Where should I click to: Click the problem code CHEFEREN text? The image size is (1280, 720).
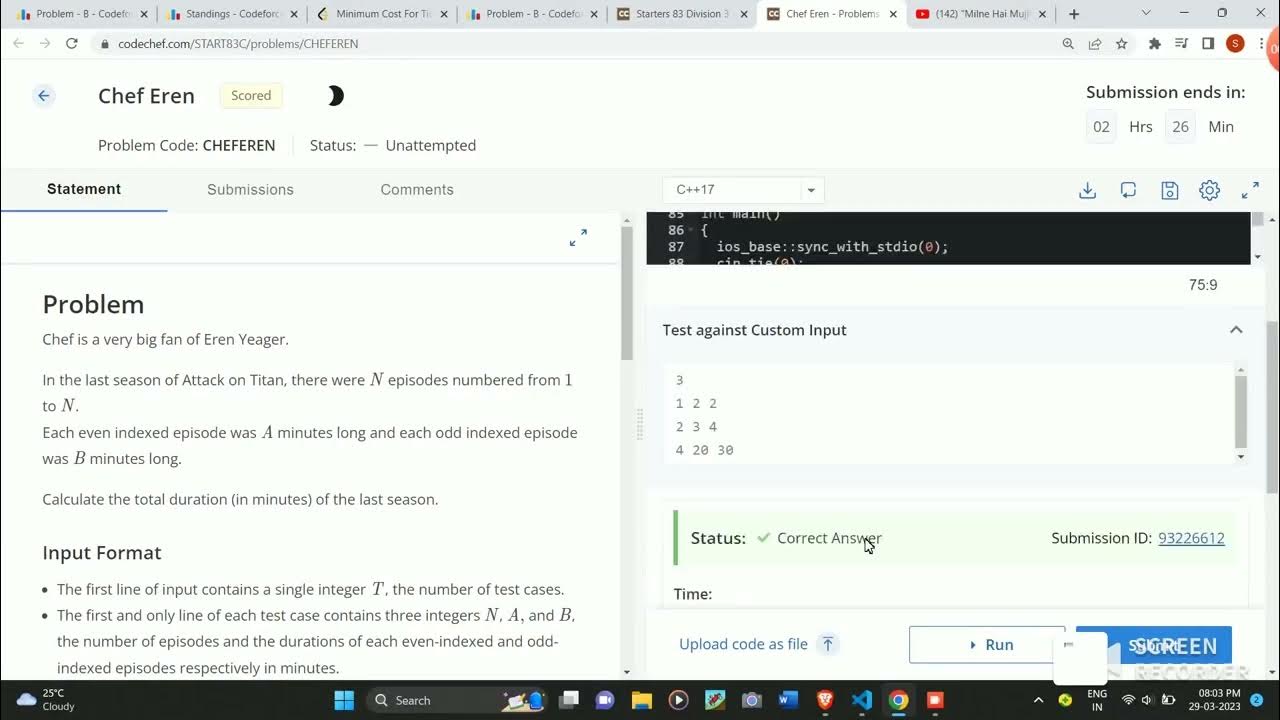tap(239, 145)
